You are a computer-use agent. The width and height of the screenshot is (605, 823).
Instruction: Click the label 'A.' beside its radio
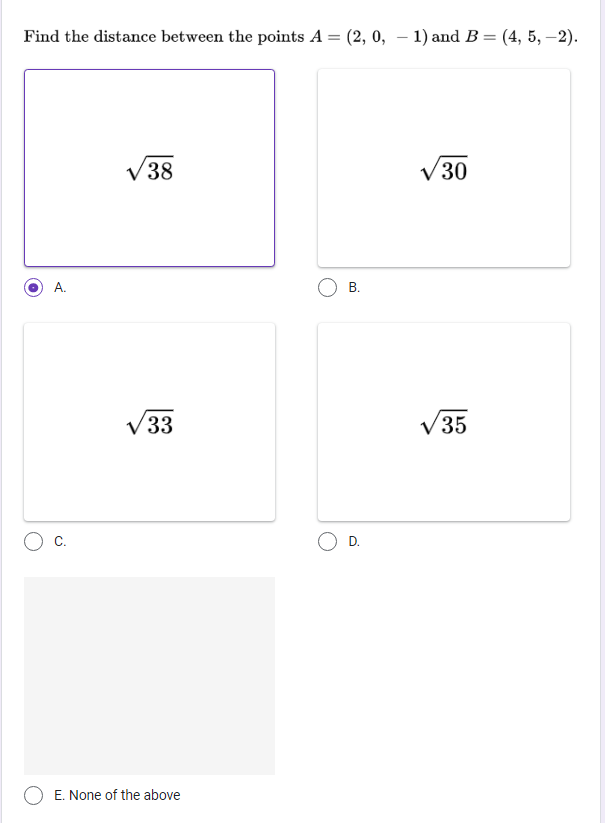coord(58,288)
